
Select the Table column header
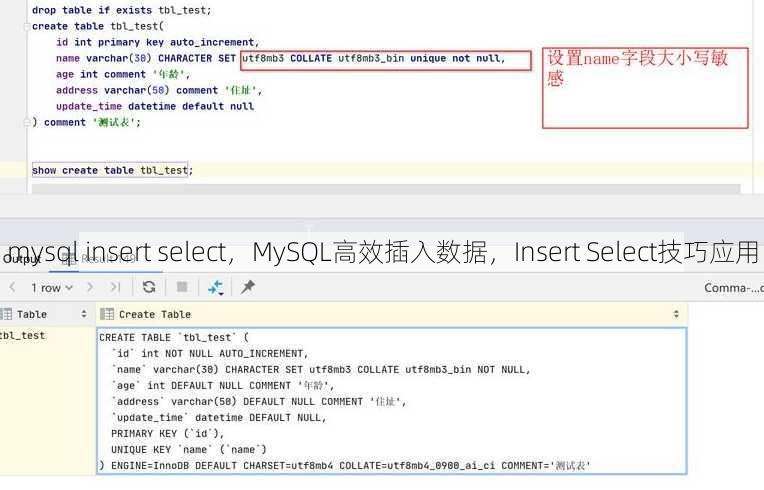point(47,314)
